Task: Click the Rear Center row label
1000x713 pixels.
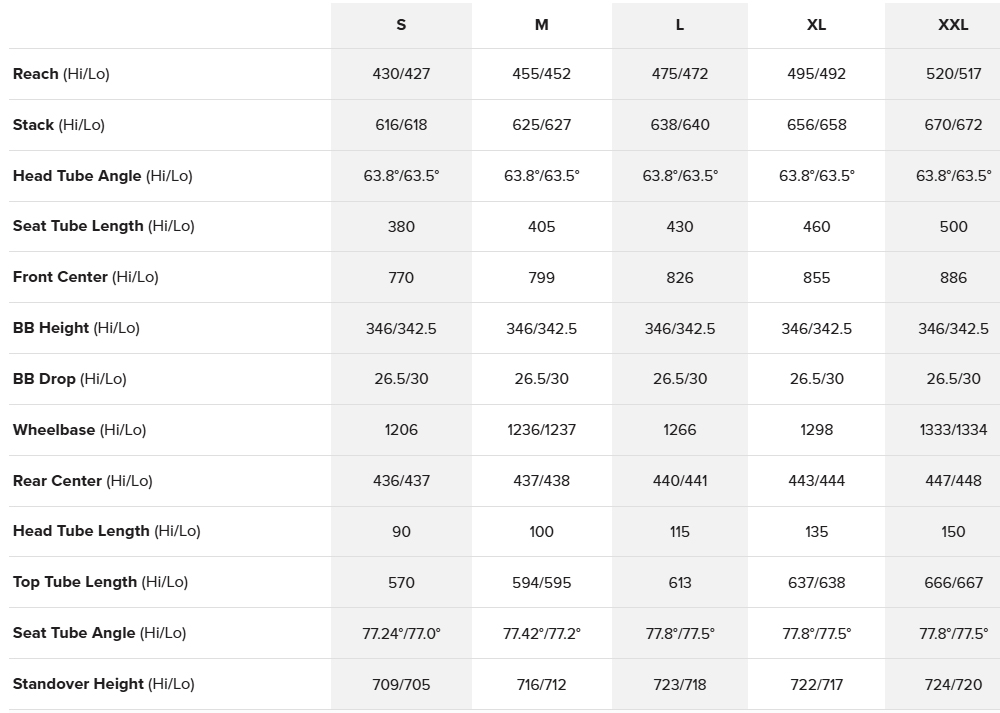Action: 82,481
